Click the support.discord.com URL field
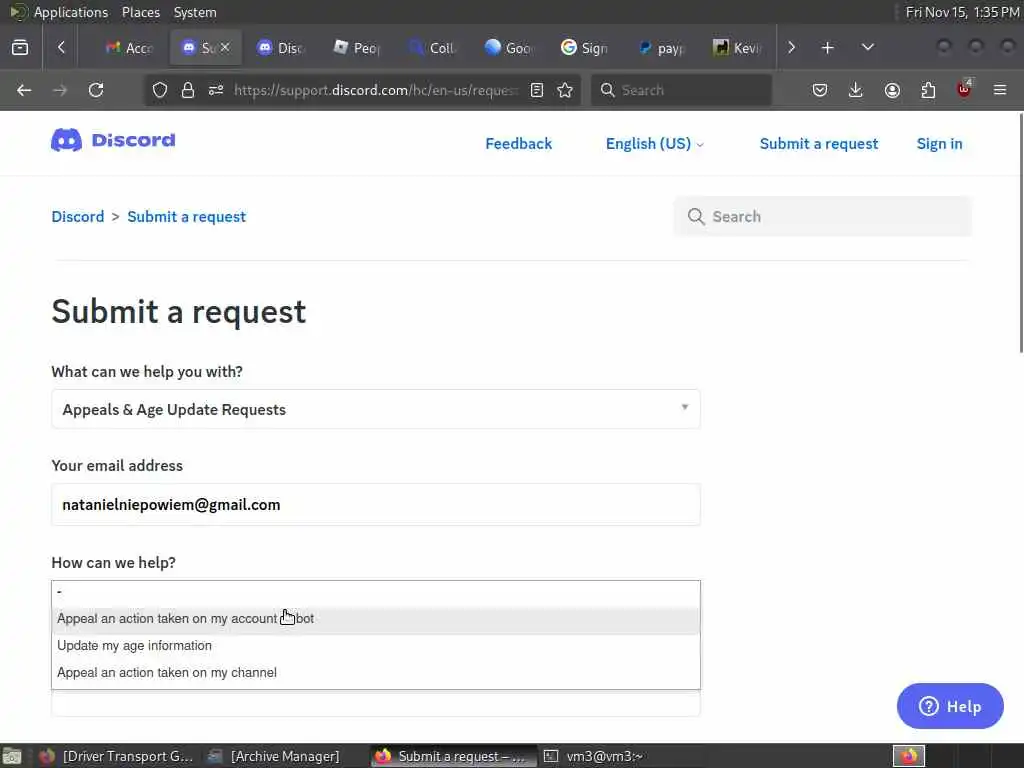This screenshot has height=768, width=1024. [376, 90]
